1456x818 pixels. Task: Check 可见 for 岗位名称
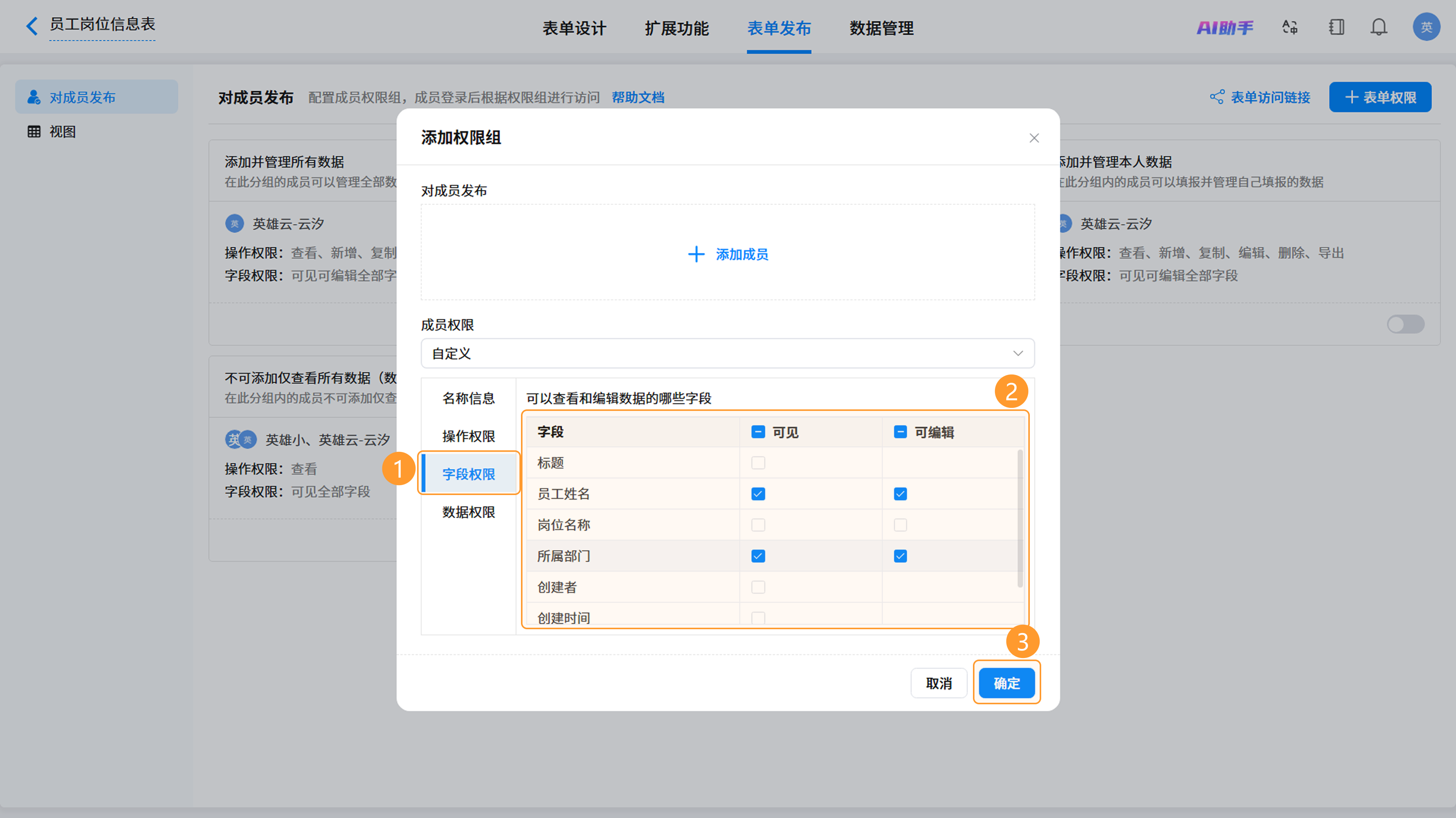[x=758, y=525]
